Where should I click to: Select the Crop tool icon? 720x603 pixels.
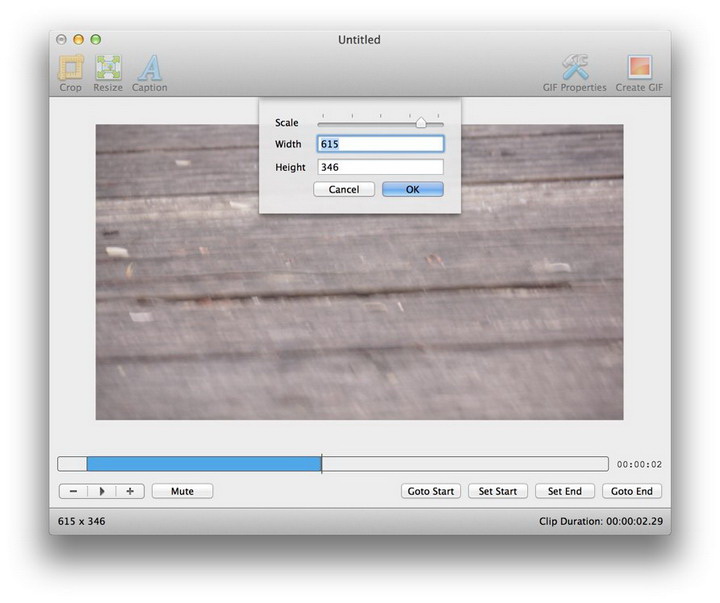pyautogui.click(x=70, y=68)
